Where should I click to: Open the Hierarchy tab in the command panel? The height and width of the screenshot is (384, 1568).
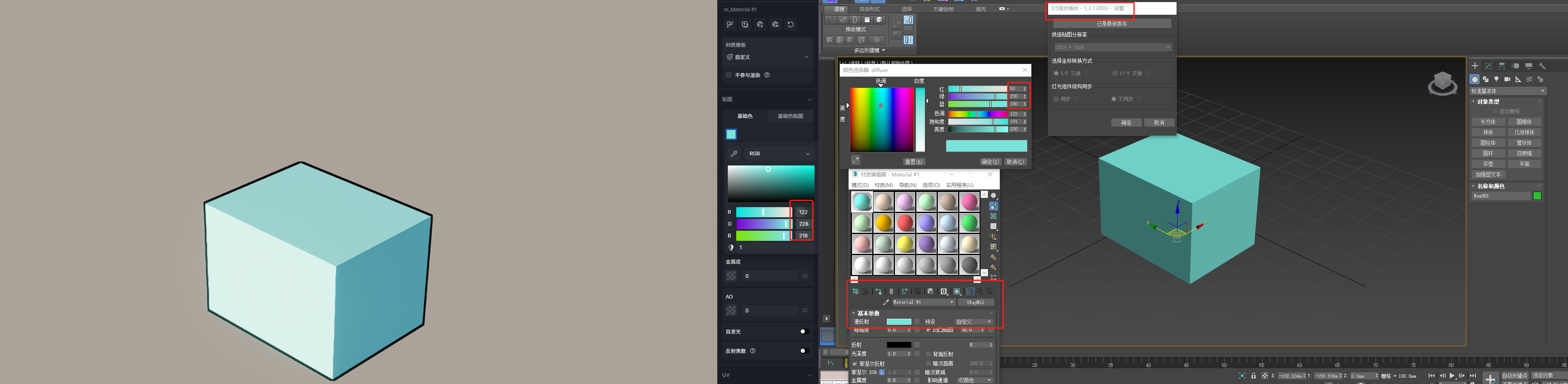1501,66
